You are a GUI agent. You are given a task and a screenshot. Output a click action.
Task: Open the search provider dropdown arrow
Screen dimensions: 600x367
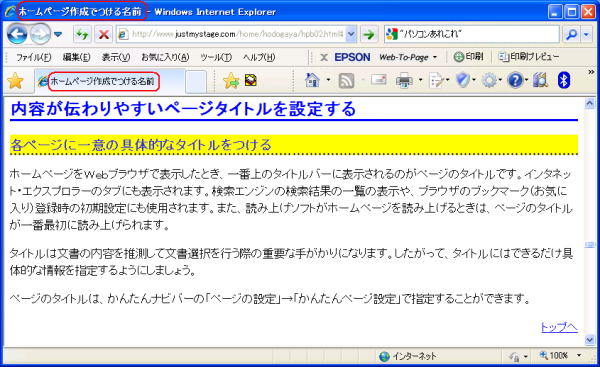pos(586,34)
